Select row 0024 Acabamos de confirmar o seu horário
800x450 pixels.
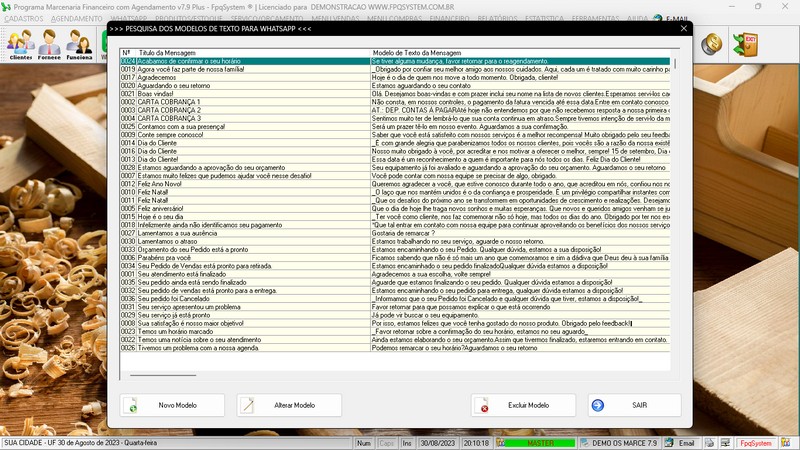395,61
